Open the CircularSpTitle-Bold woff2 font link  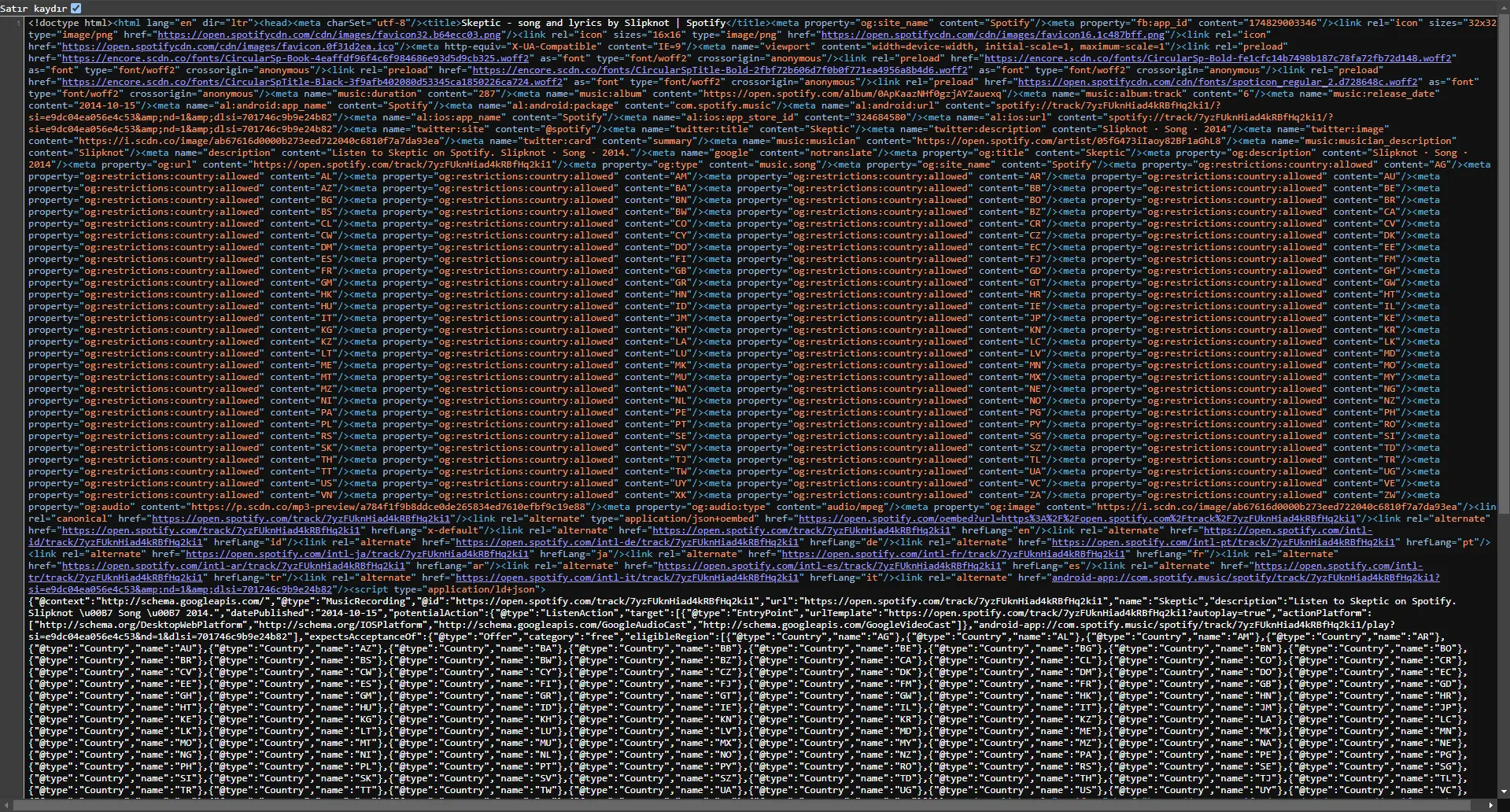coord(720,70)
